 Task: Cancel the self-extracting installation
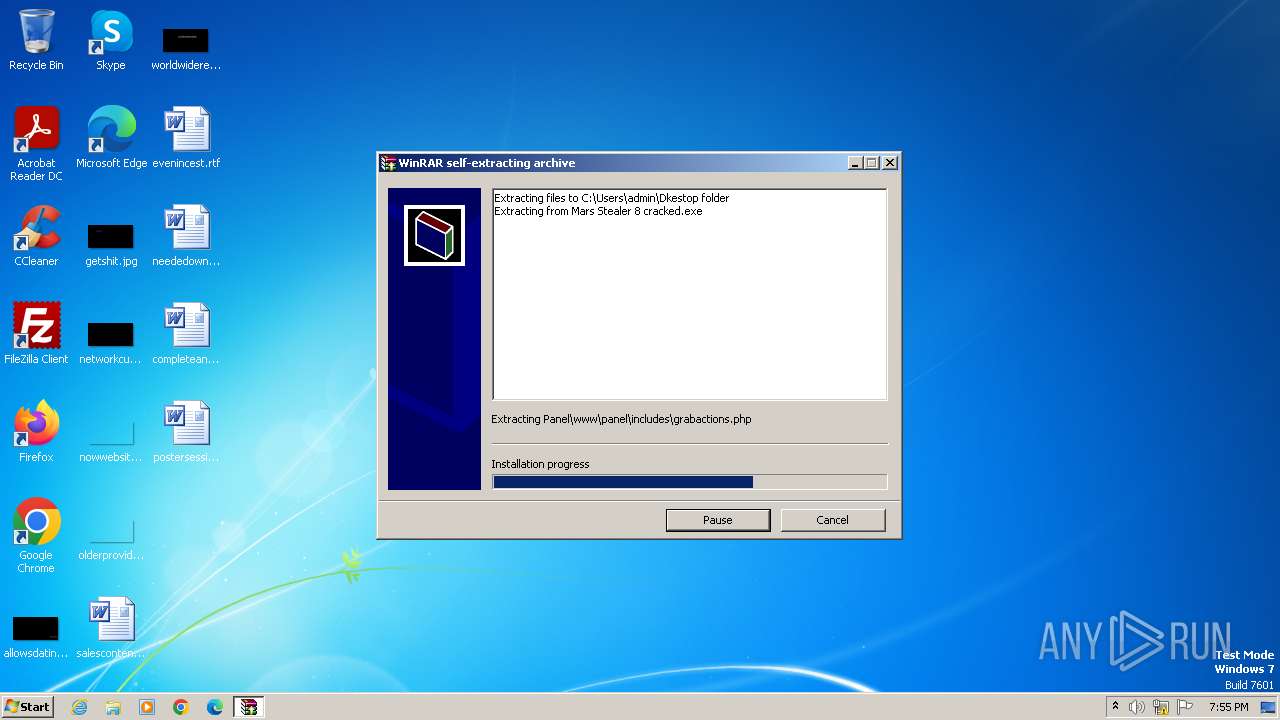(832, 520)
